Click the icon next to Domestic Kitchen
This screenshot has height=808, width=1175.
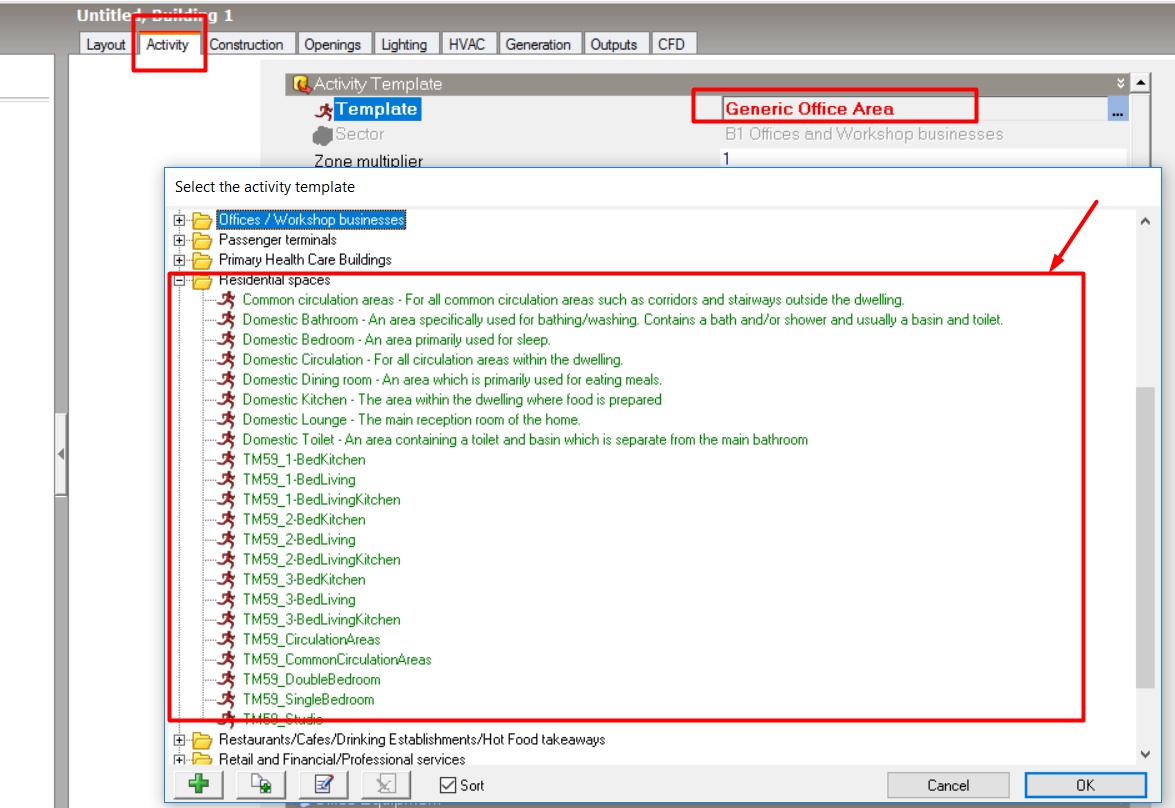[226, 400]
